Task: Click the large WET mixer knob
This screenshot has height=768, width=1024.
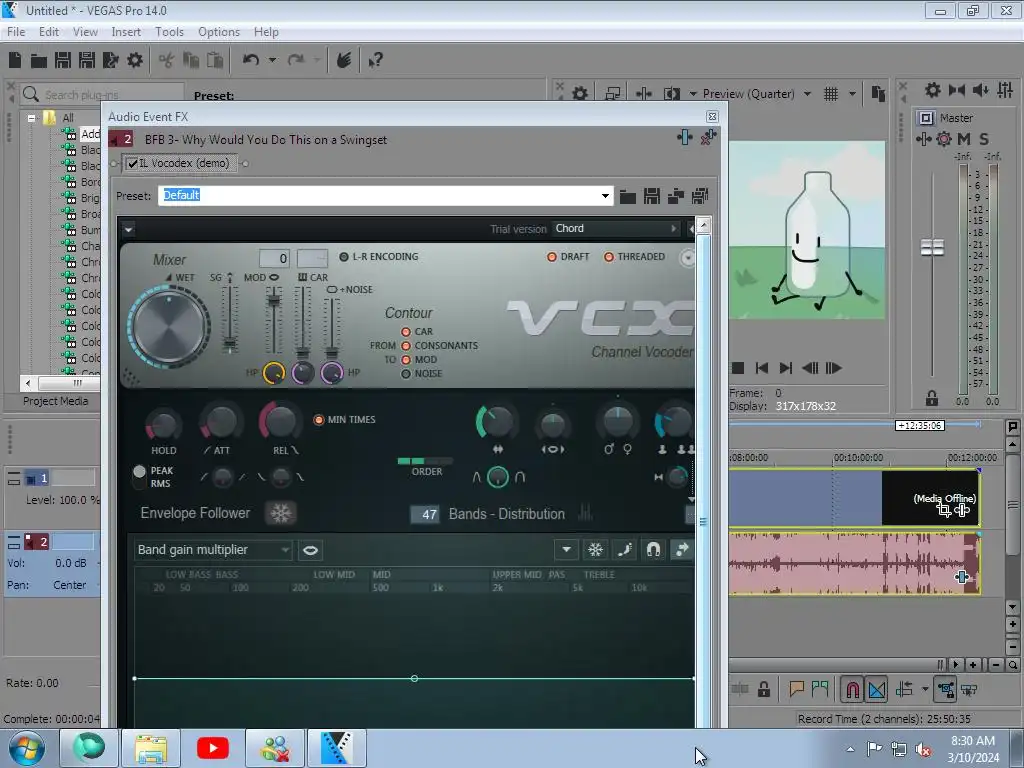Action: tap(169, 325)
